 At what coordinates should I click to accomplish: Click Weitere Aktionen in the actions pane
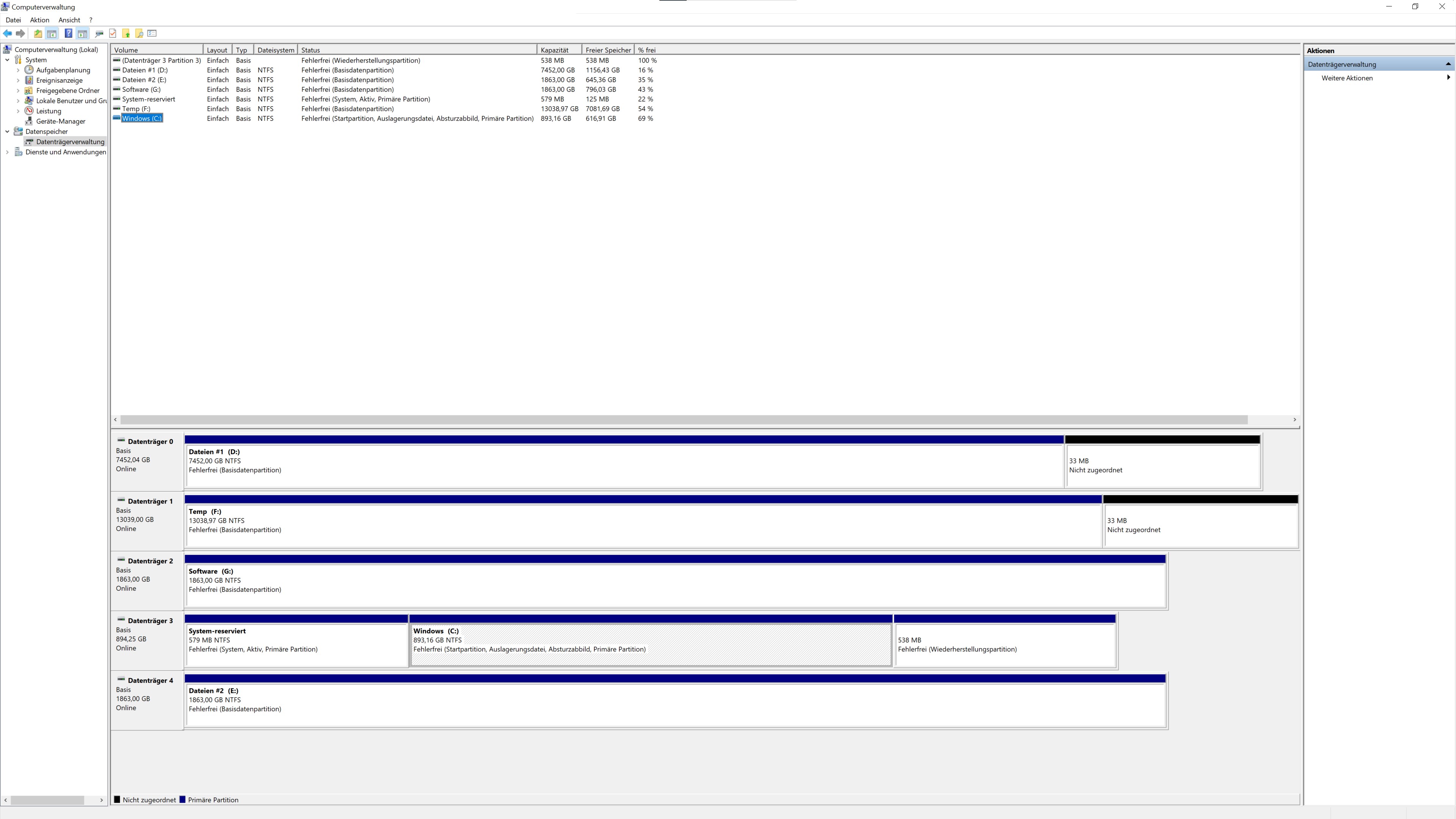[1347, 78]
